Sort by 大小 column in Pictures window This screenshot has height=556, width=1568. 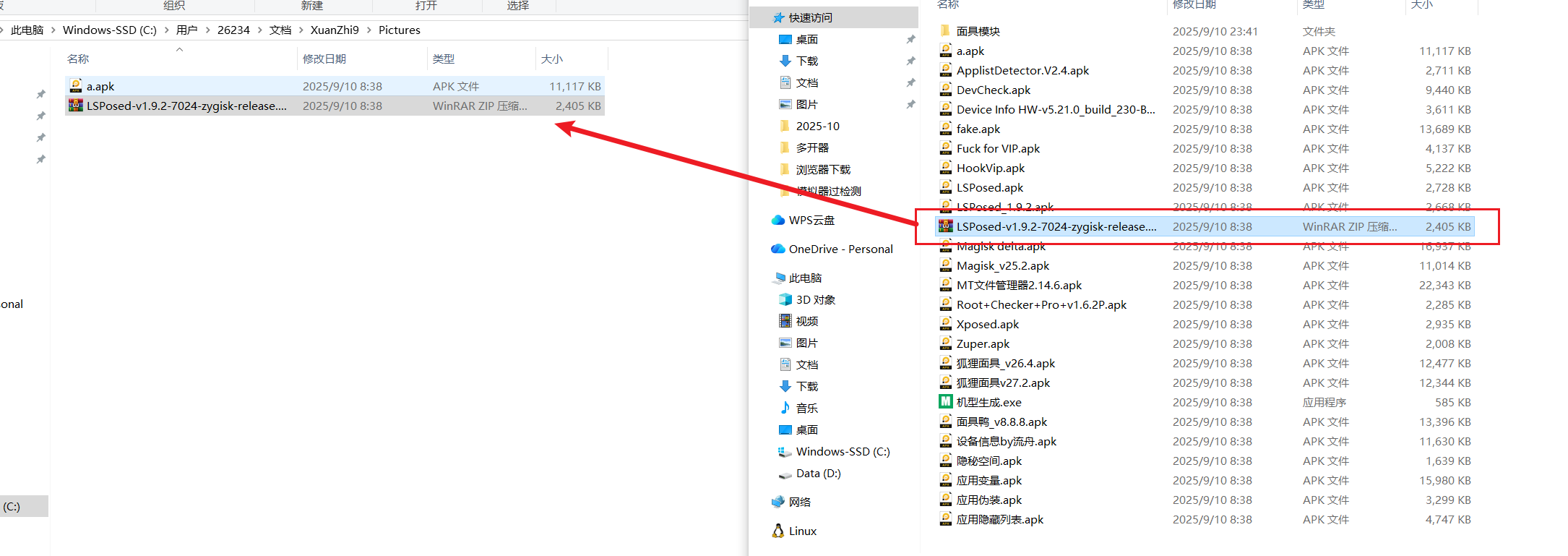coord(552,59)
